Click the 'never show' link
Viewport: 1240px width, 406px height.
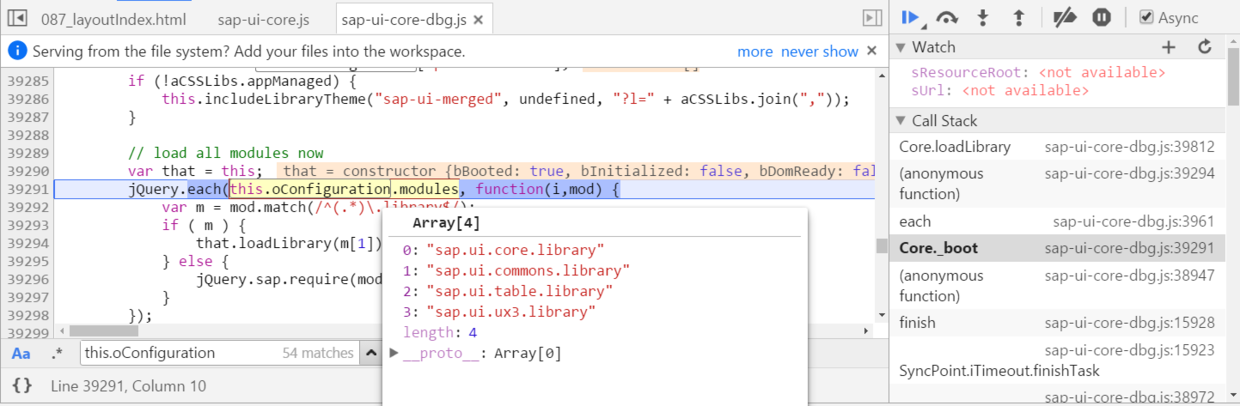[x=820, y=51]
